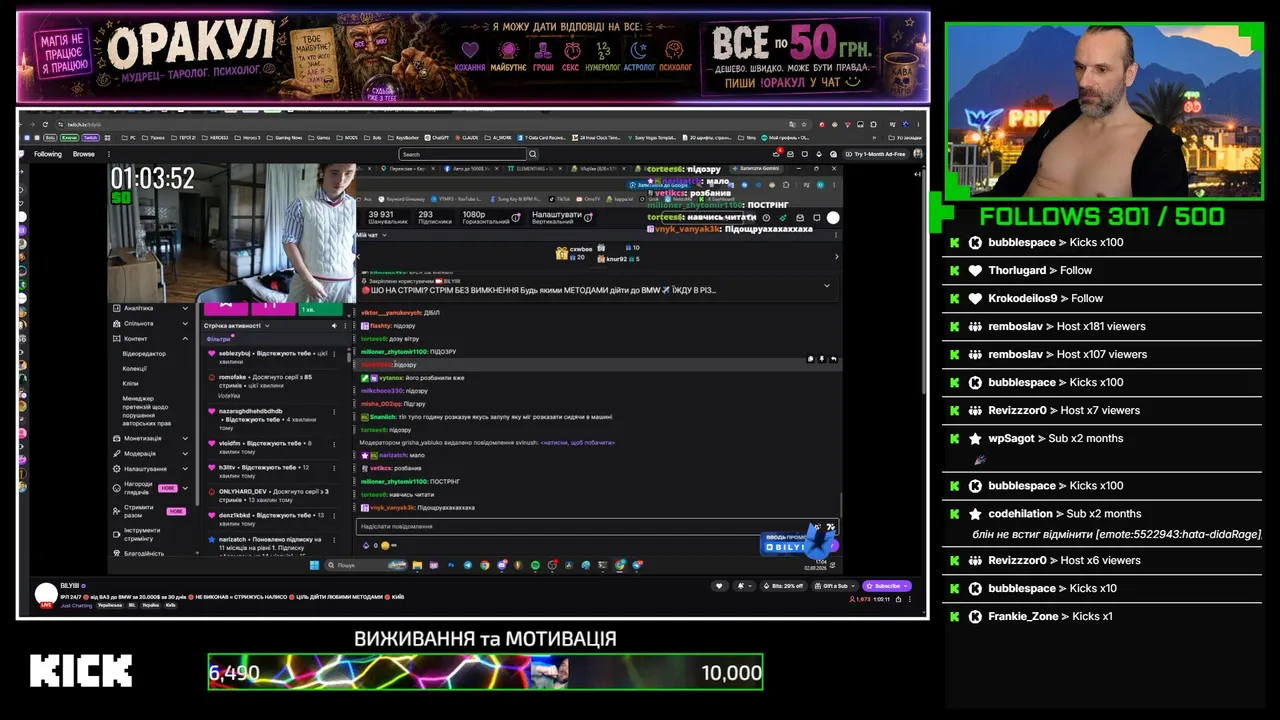Open Відеоредактор in the Контент menu

click(x=144, y=354)
